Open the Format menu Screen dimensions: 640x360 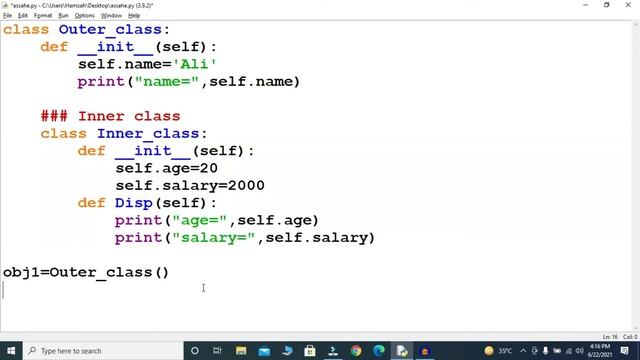point(43,16)
